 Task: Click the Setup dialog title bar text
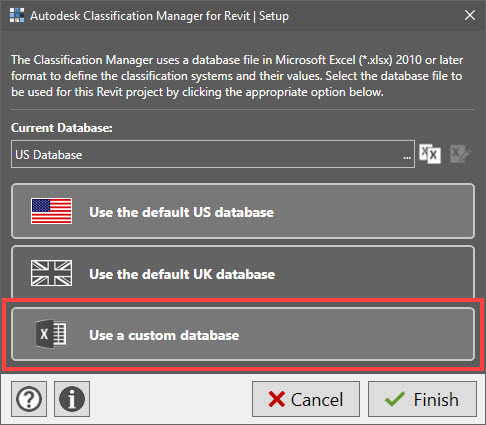click(x=159, y=16)
